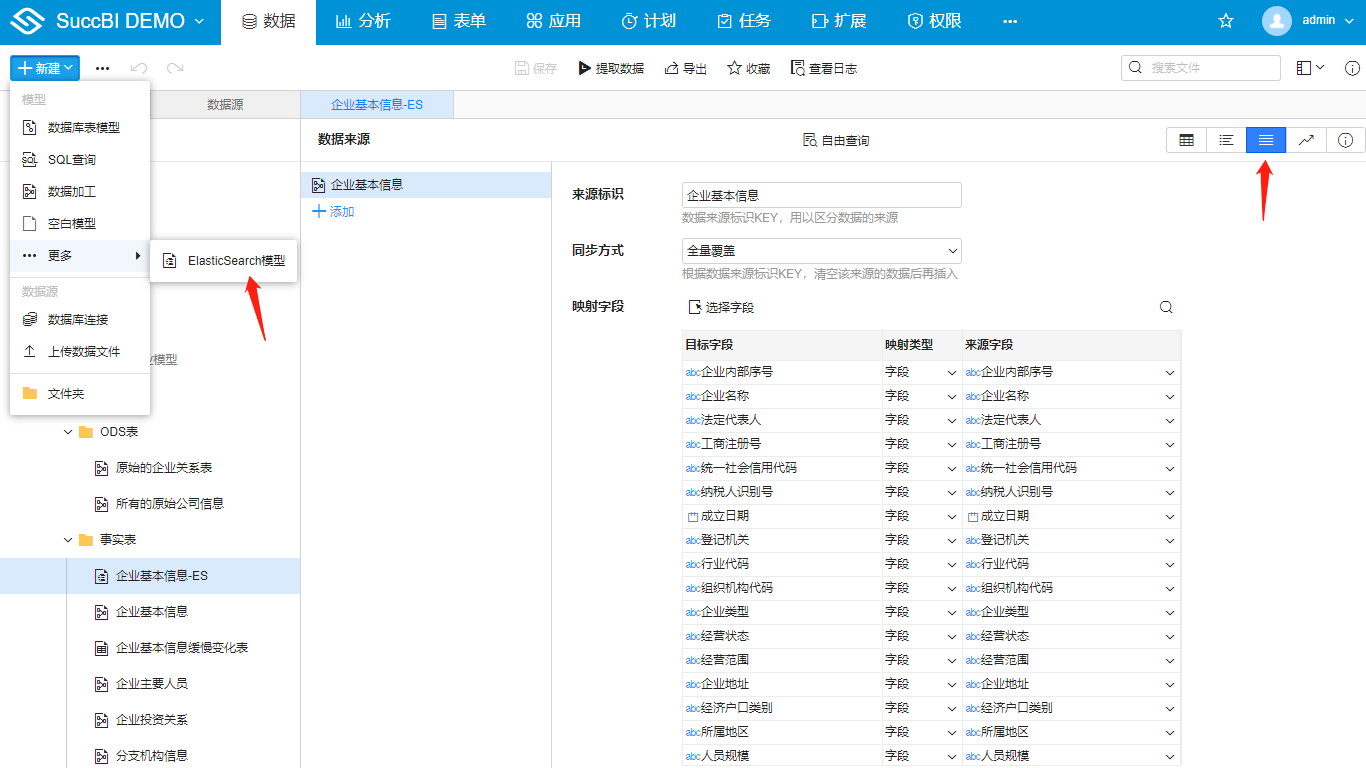
Task: Switch to the data source lines view icon
Action: [x=1266, y=141]
